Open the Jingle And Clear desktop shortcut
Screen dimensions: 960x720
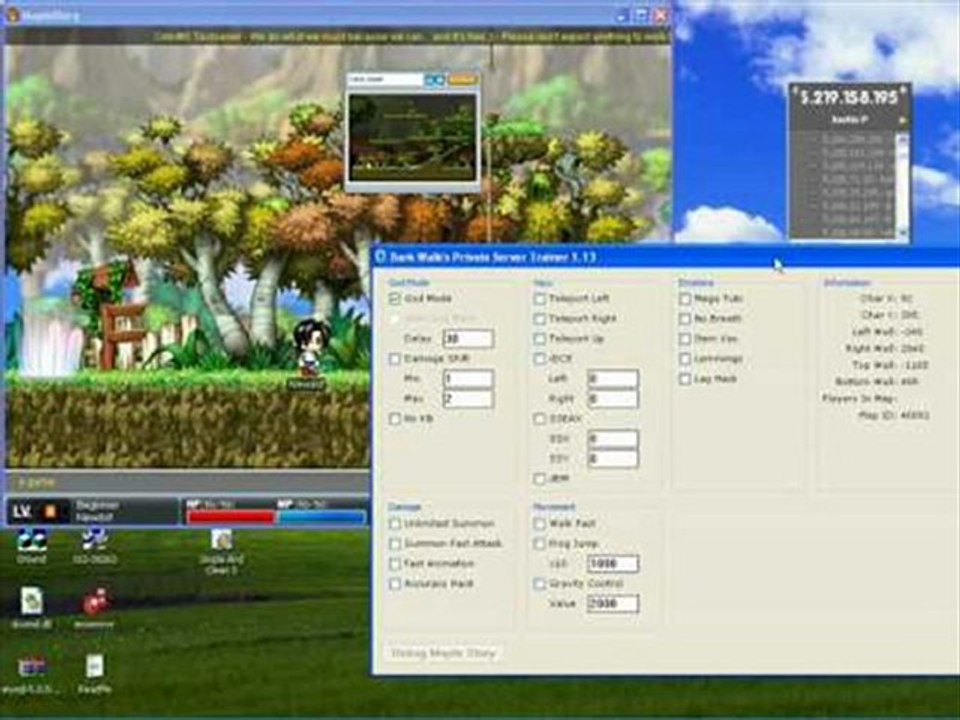pos(222,541)
